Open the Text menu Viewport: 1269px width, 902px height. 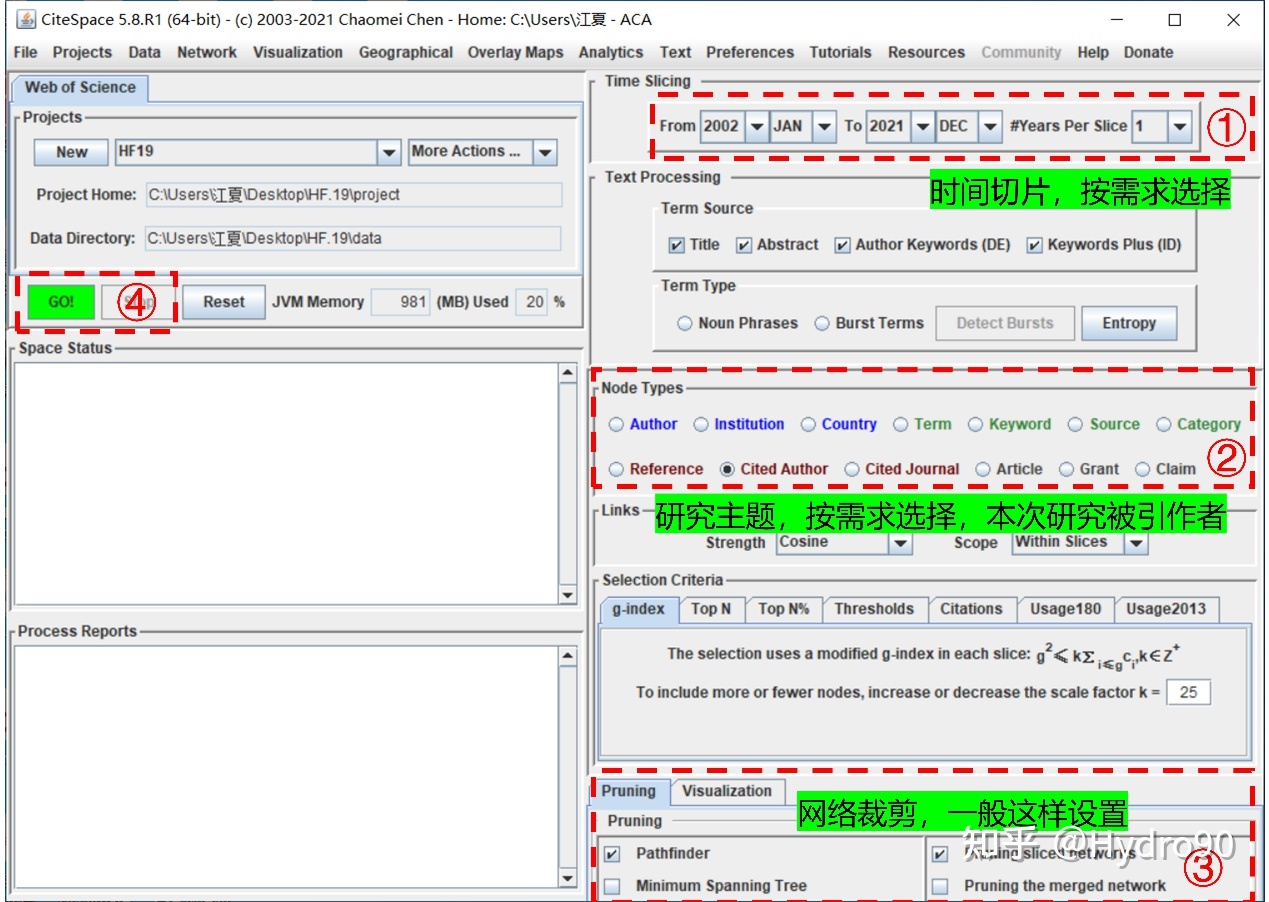pyautogui.click(x=675, y=52)
